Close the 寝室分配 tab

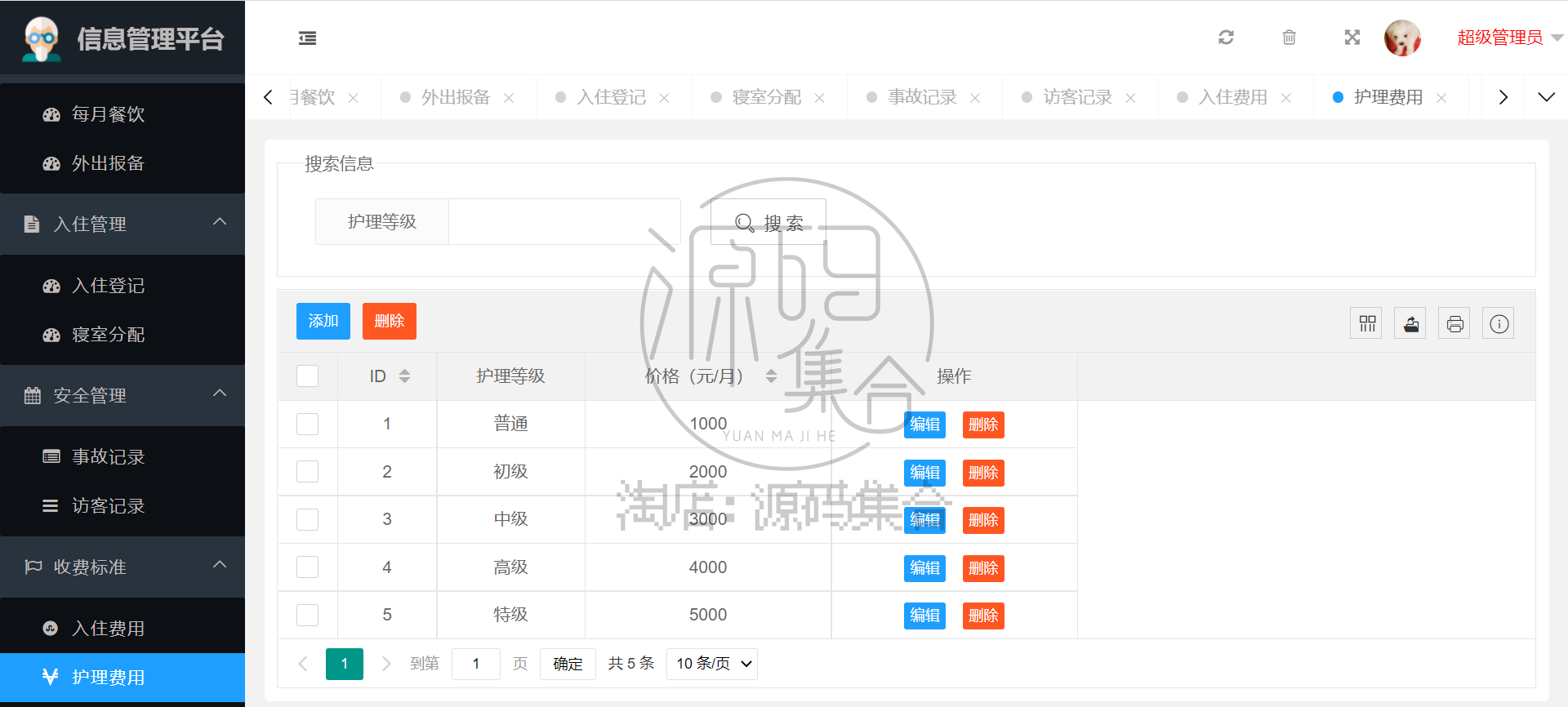[820, 98]
